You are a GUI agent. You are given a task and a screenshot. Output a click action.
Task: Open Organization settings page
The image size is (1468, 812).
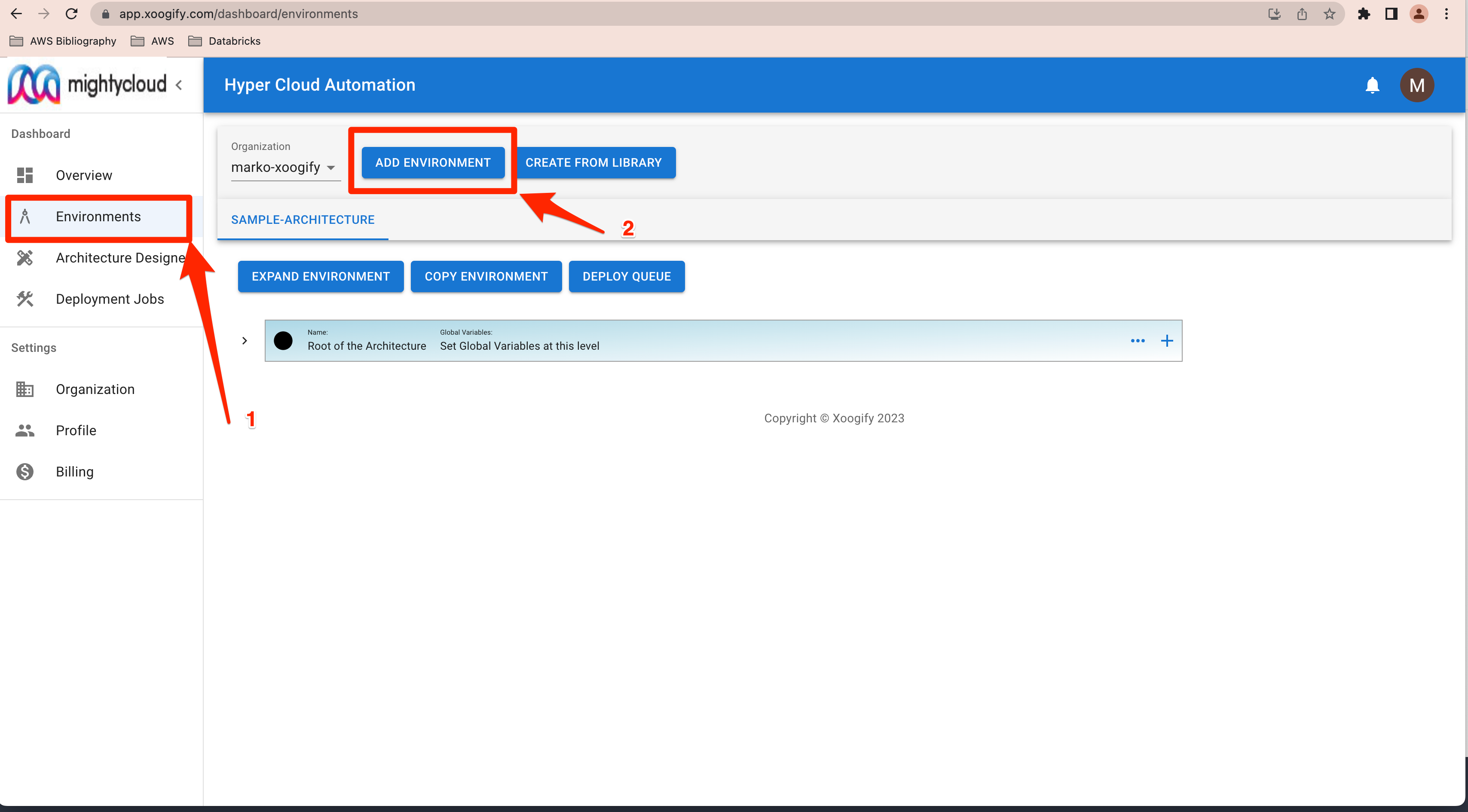95,389
